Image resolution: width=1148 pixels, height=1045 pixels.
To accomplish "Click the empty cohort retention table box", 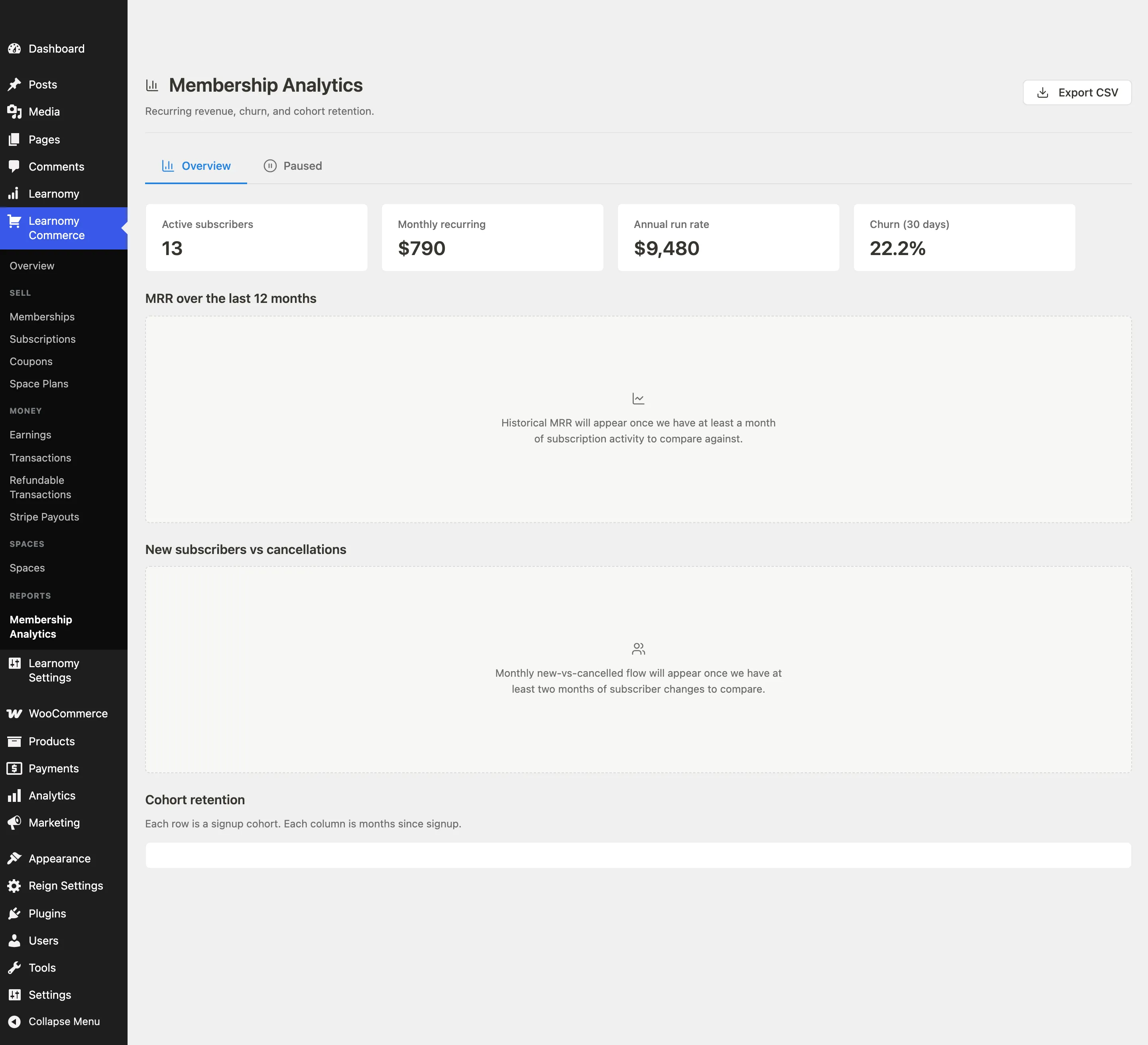I will [638, 855].
